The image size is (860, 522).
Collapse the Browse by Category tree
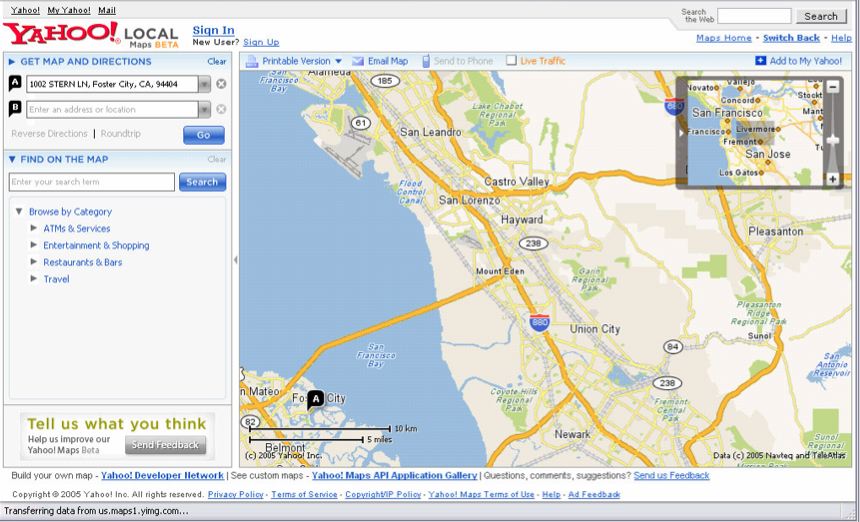pos(19,211)
